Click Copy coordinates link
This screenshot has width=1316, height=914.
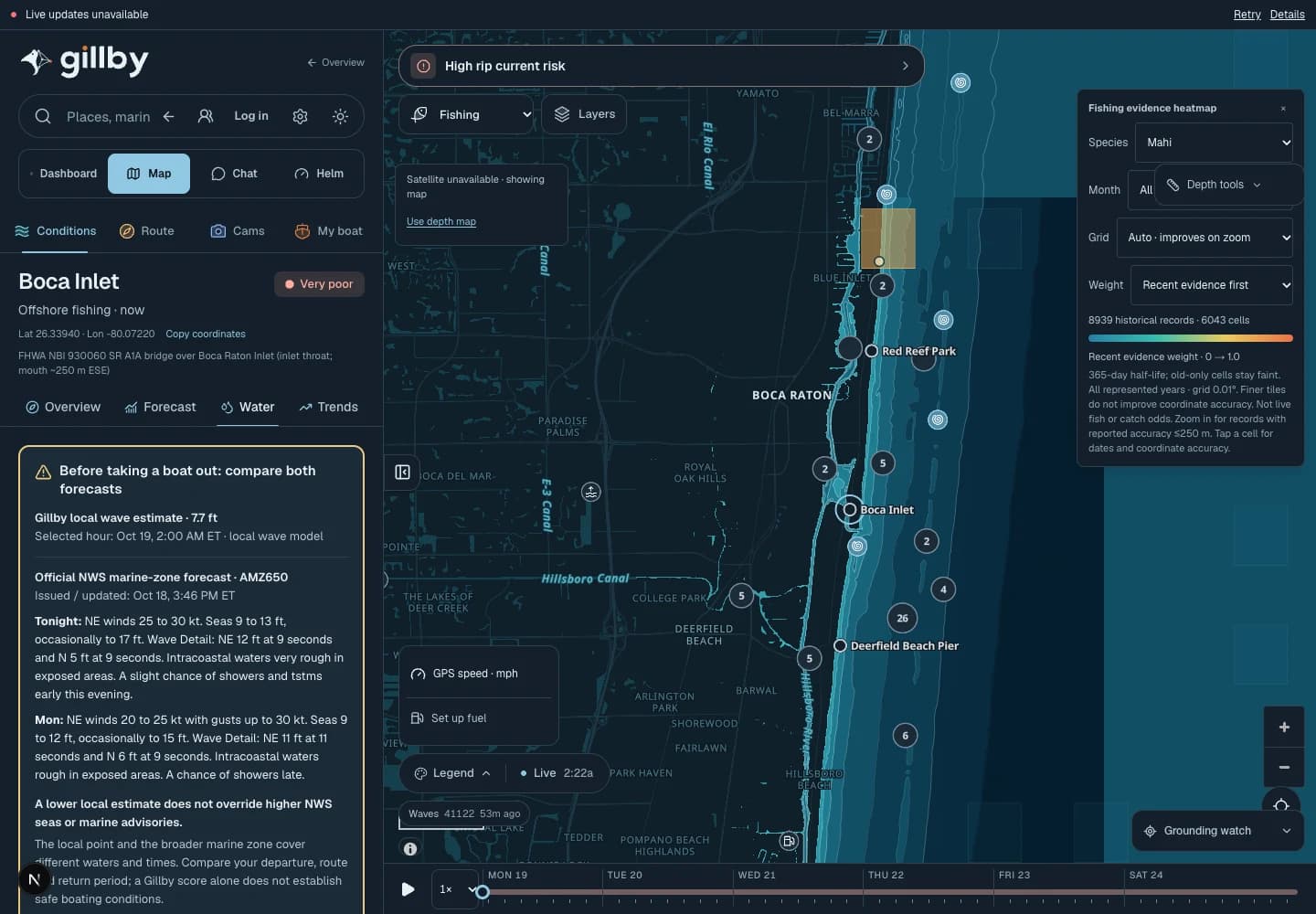(206, 334)
